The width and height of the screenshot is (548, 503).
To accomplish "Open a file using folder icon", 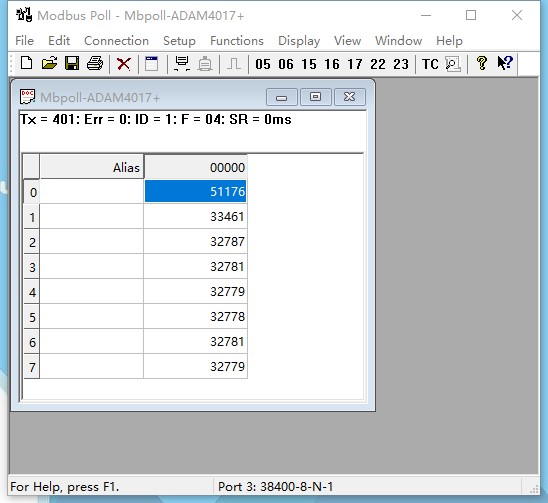I will click(49, 64).
